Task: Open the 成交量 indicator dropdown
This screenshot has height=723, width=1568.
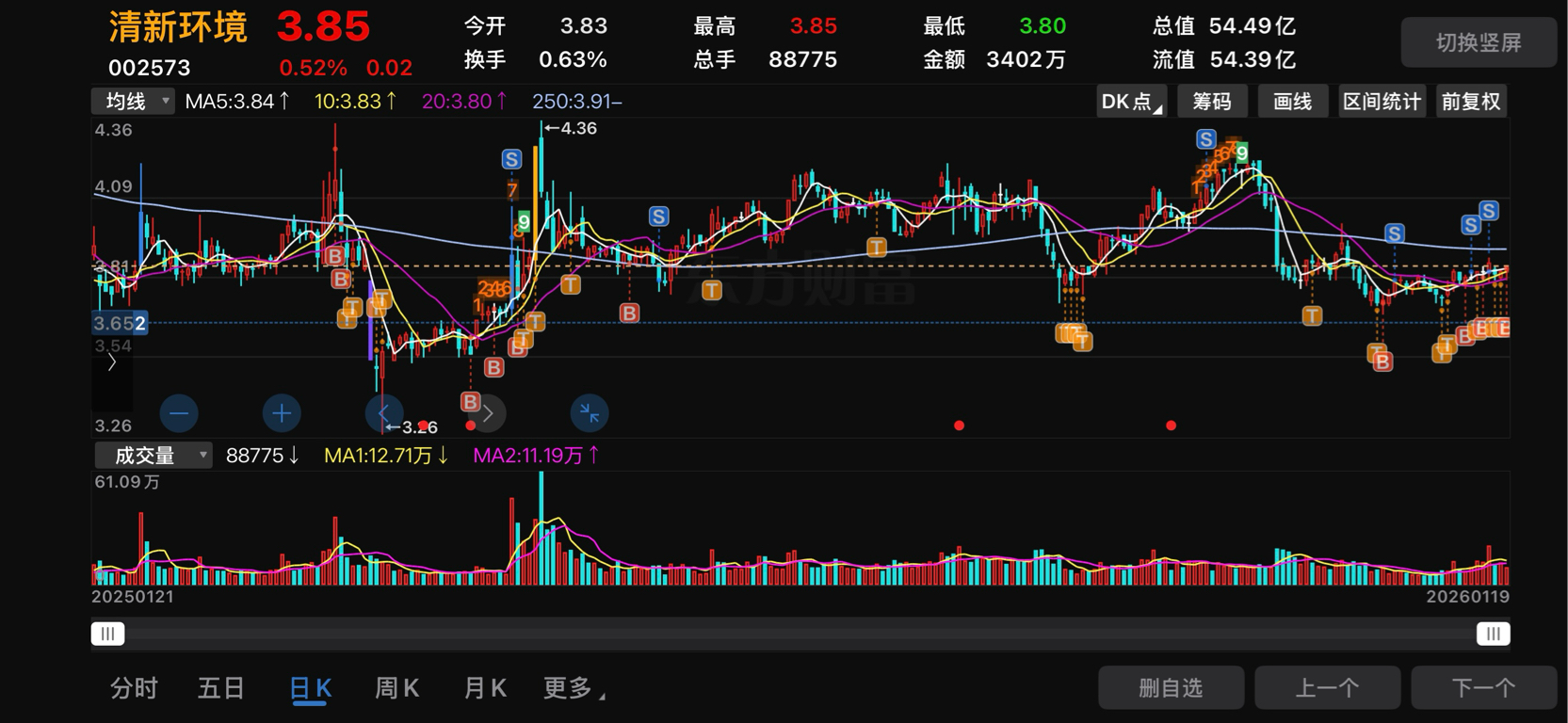Action: tap(153, 456)
